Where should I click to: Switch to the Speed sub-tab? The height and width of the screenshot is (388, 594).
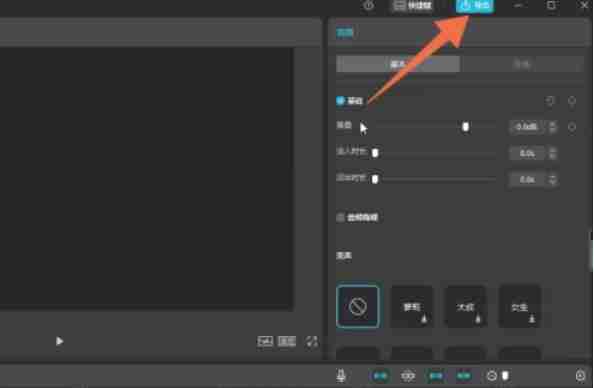(x=522, y=64)
